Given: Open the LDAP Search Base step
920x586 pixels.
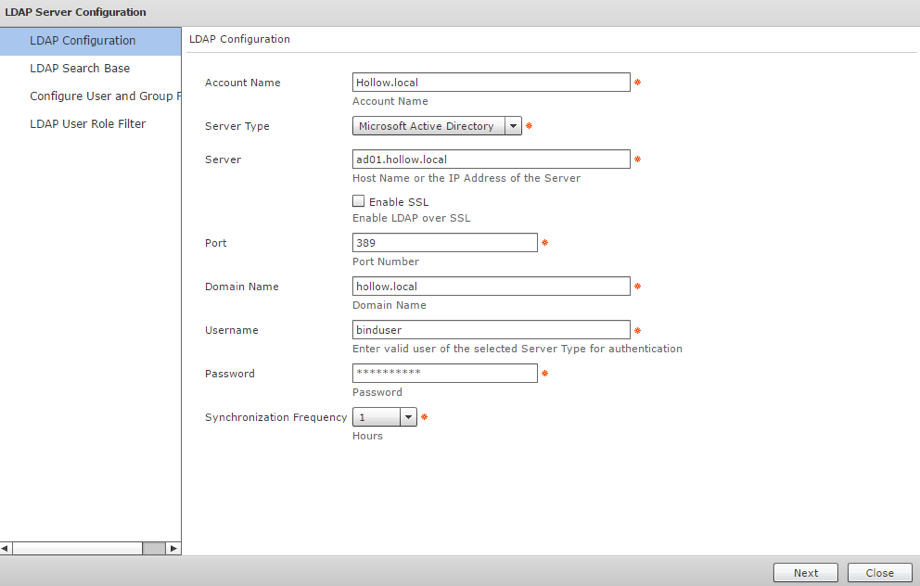Looking at the screenshot, I should 80,69.
